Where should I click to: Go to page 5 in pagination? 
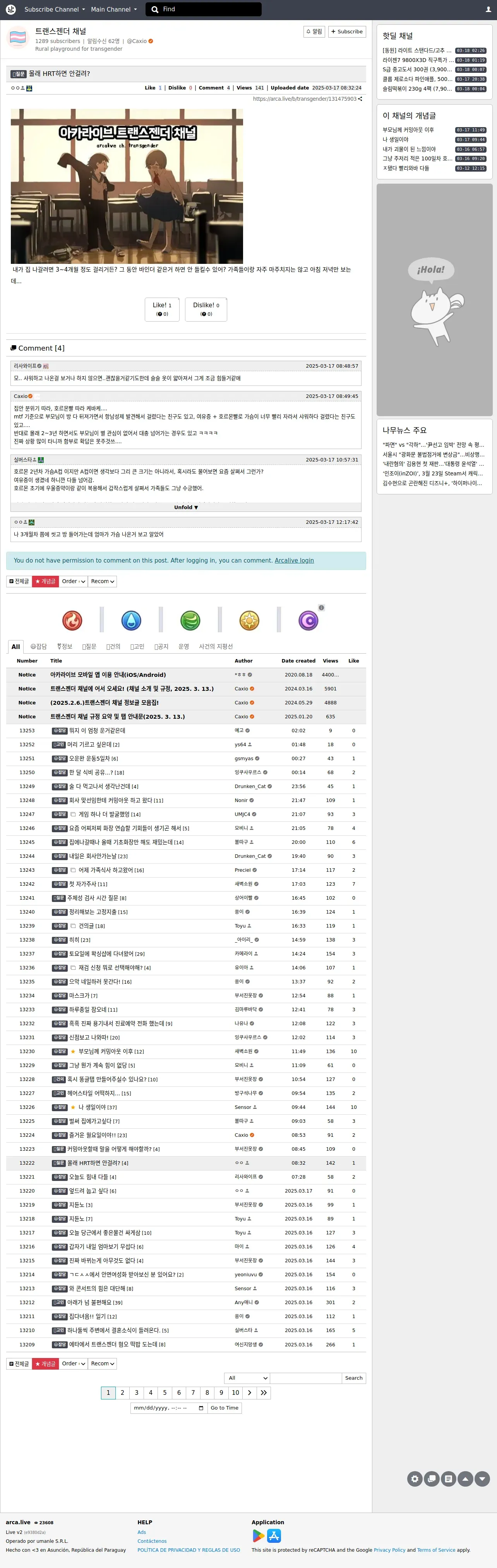[165, 1393]
